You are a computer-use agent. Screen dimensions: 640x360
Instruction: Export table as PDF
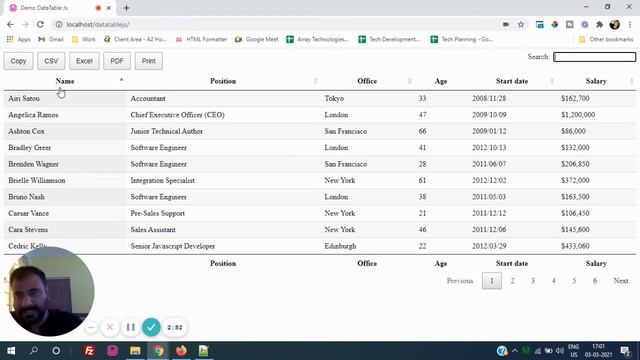(x=117, y=61)
